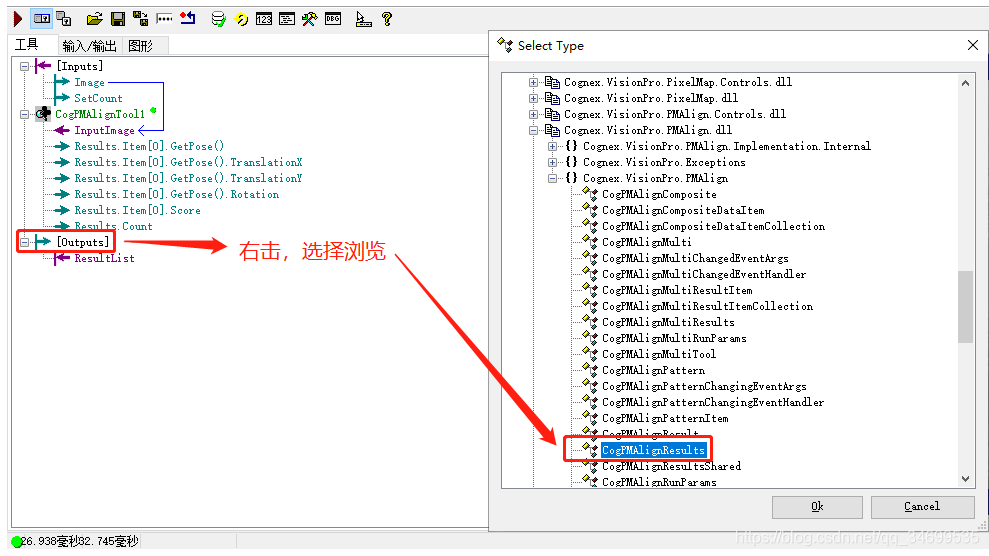989x556 pixels.
Task: Click the database with green checkmark icon
Action: pyautogui.click(x=218, y=20)
